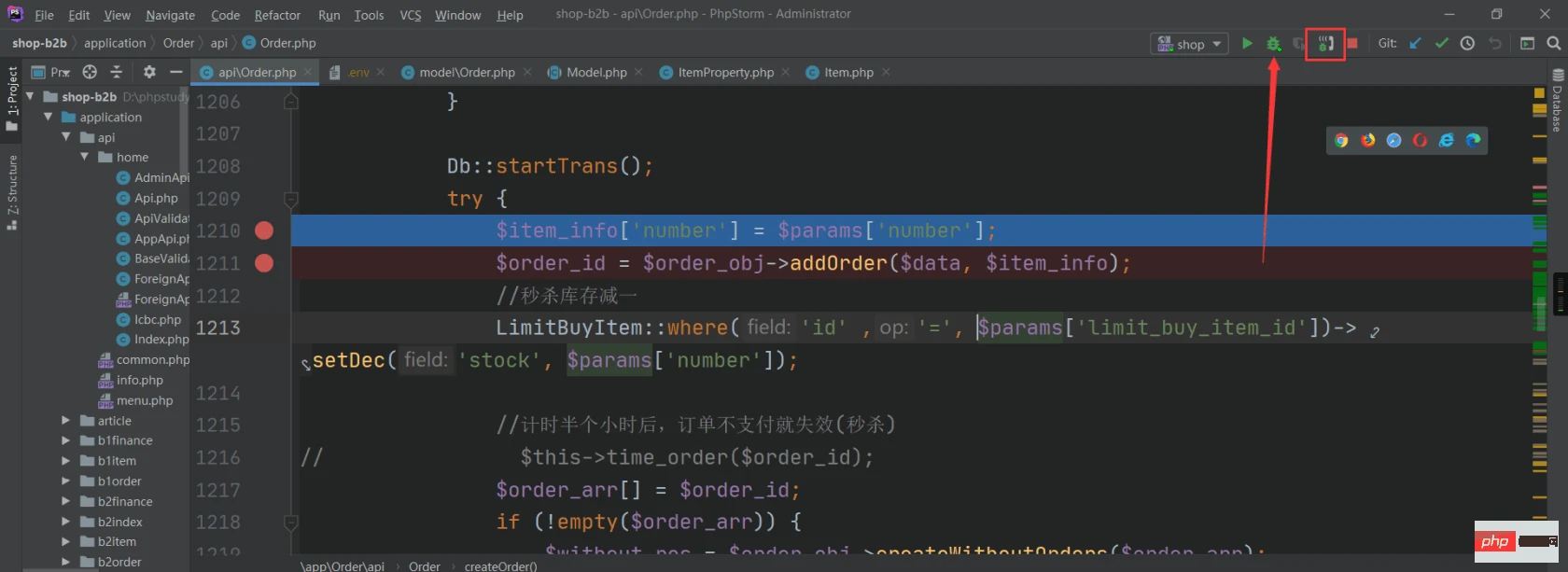Open file in Chrome browser icon
The height and width of the screenshot is (572, 1568).
1341,141
